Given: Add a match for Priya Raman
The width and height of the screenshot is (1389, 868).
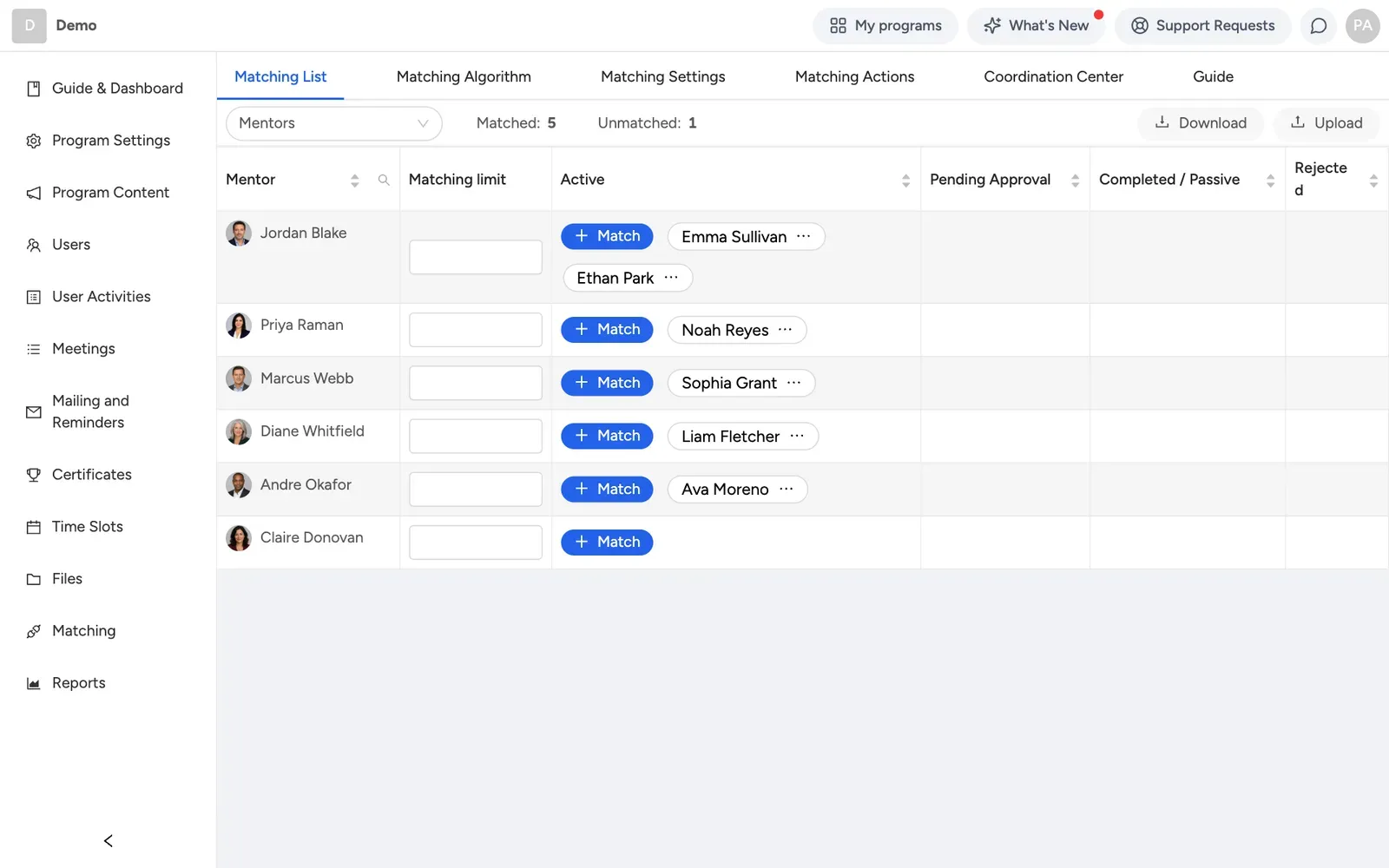Looking at the screenshot, I should (x=607, y=330).
